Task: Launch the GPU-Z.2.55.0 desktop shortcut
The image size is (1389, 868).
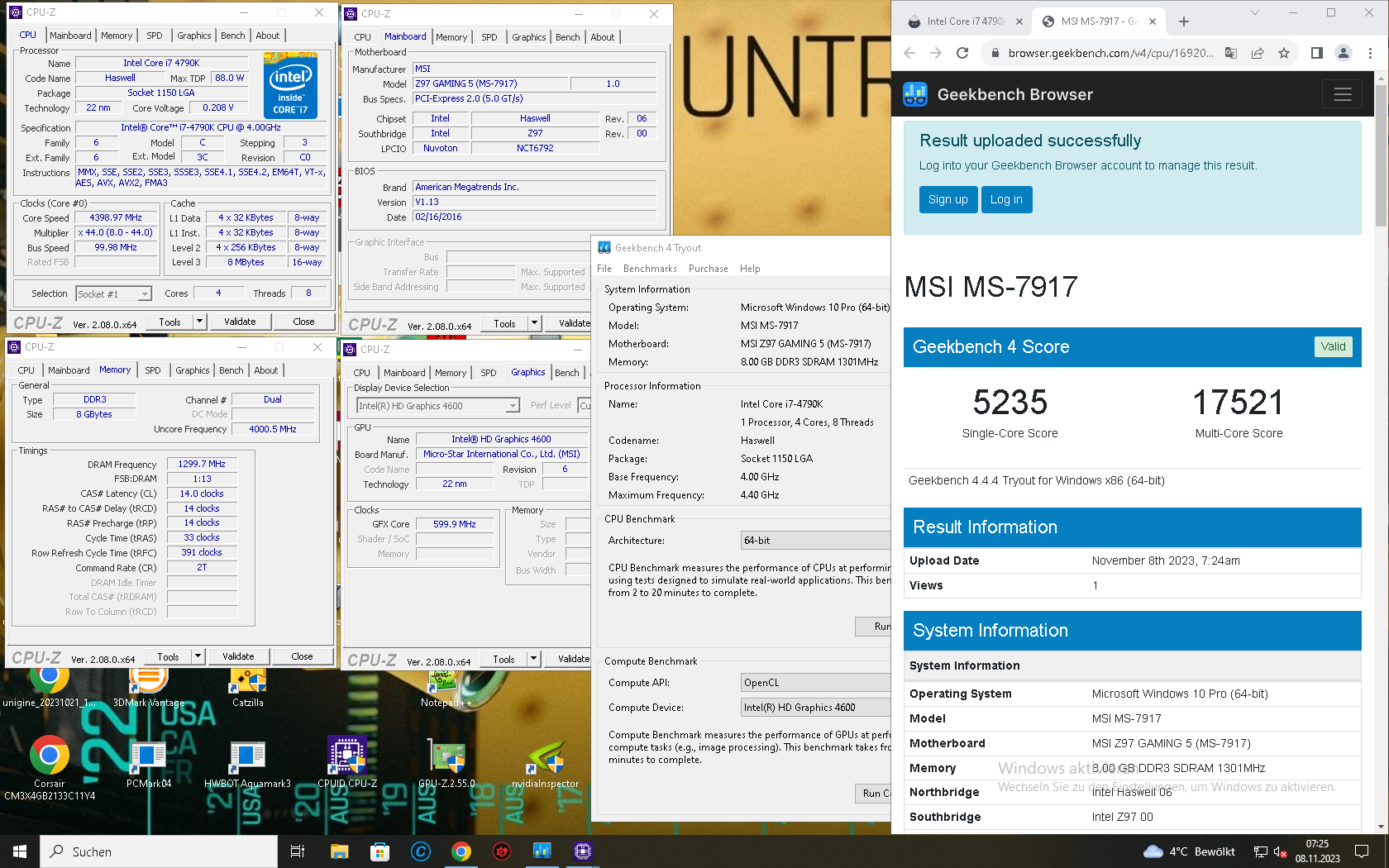Action: (x=446, y=761)
